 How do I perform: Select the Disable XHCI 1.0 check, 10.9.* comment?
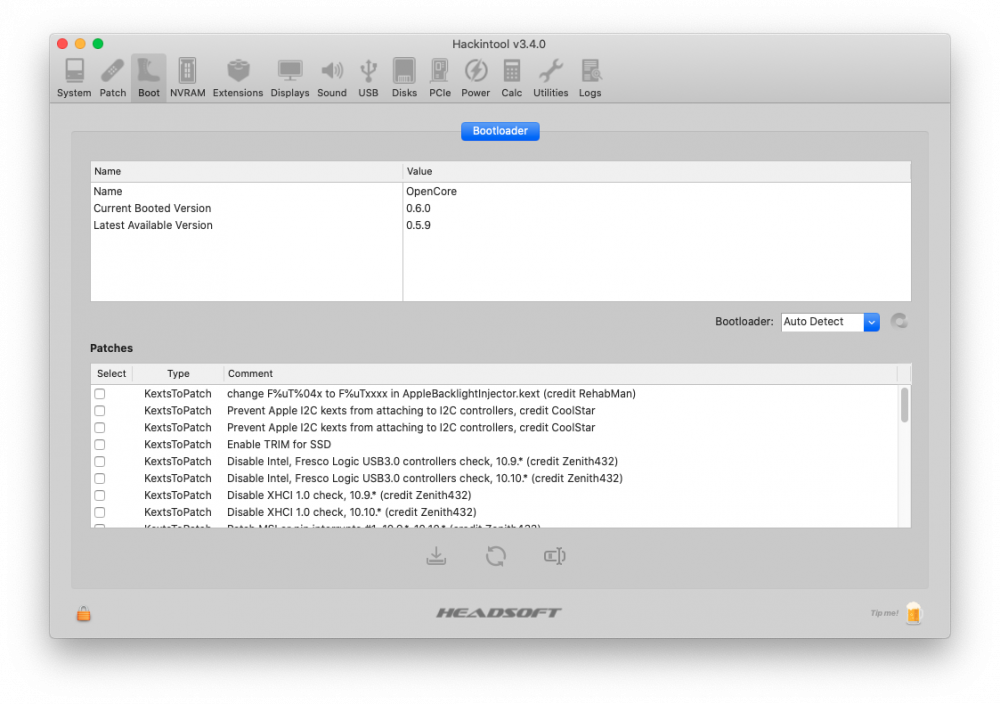[349, 495]
